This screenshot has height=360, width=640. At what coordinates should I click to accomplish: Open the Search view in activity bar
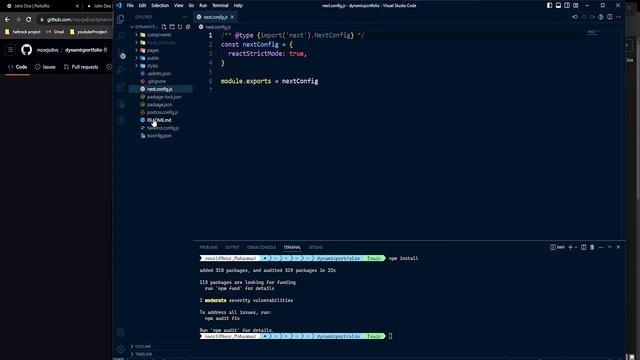pos(121,36)
